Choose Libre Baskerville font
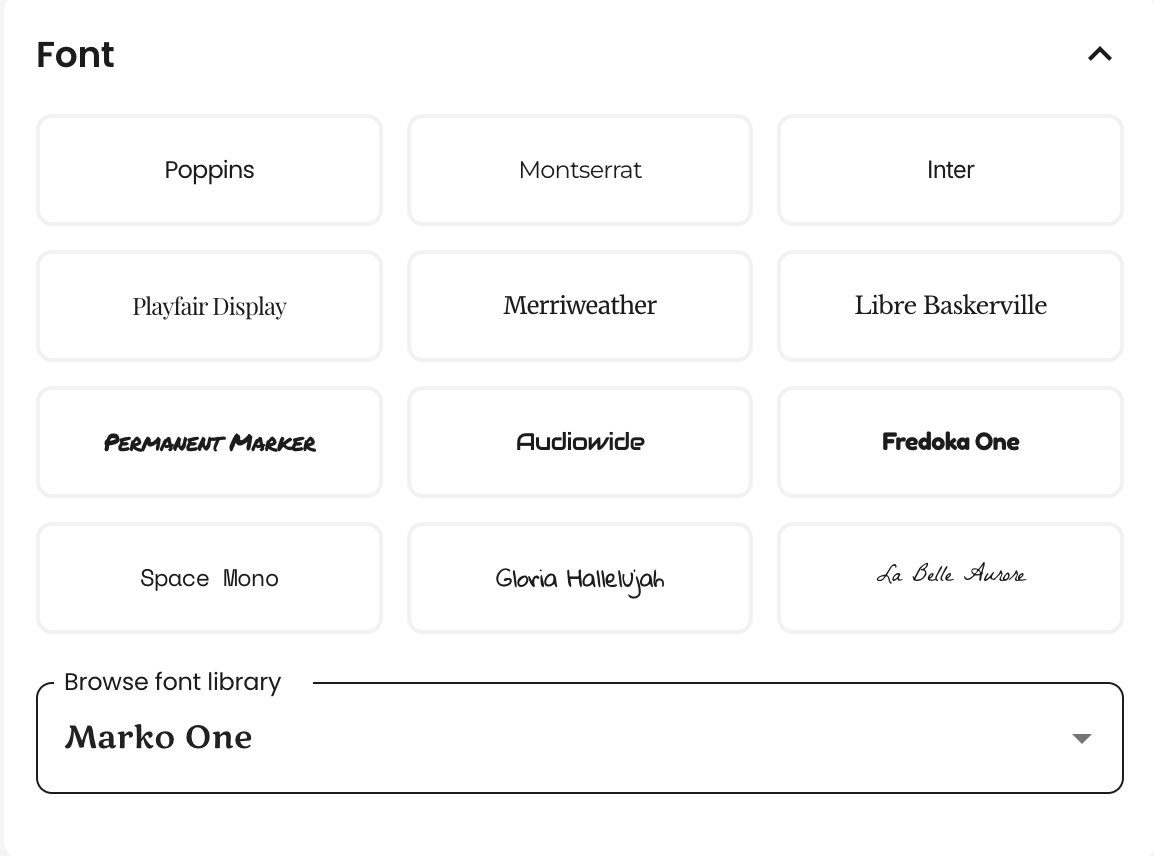 950,306
